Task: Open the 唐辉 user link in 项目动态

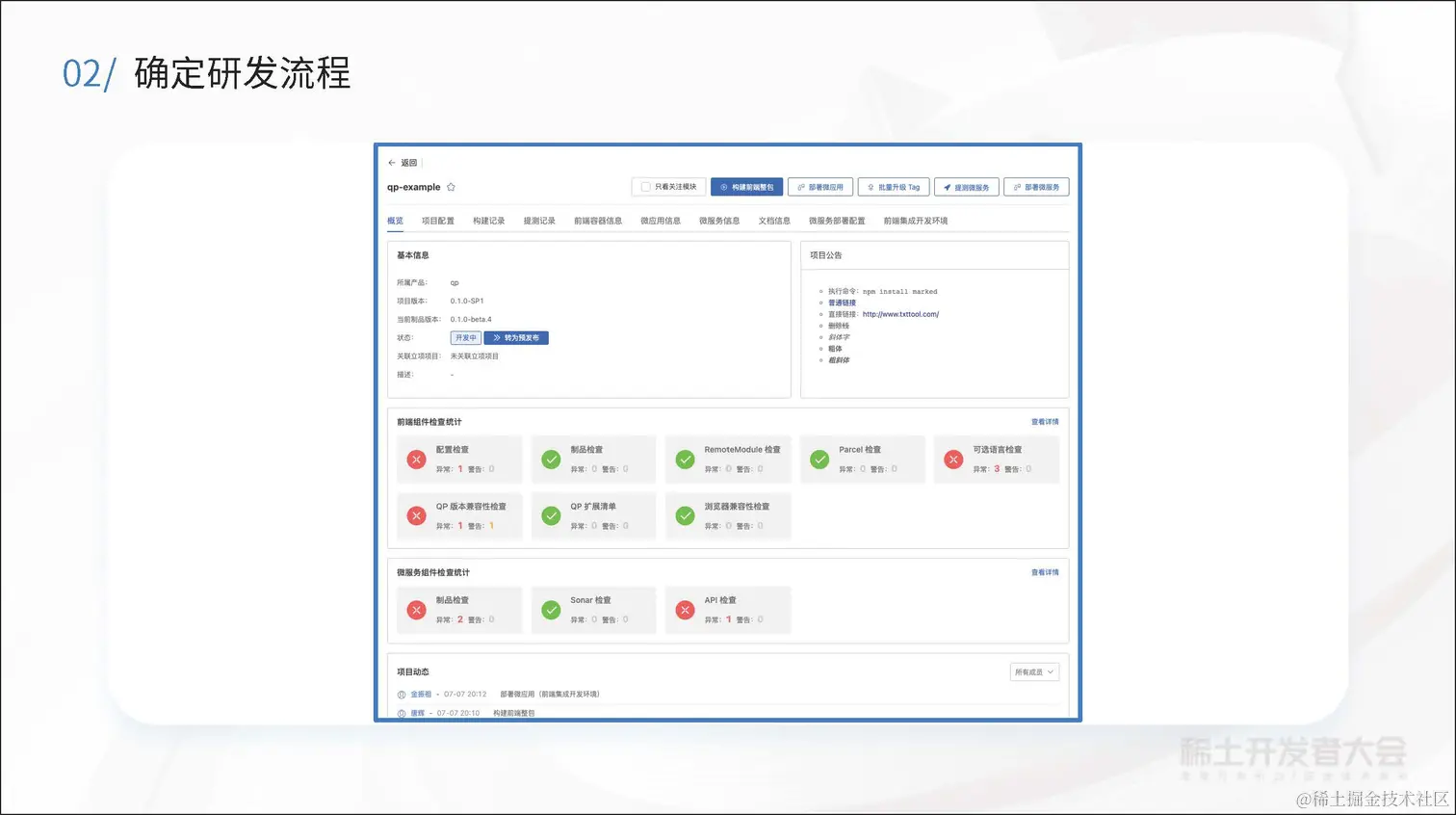Action: (x=417, y=714)
